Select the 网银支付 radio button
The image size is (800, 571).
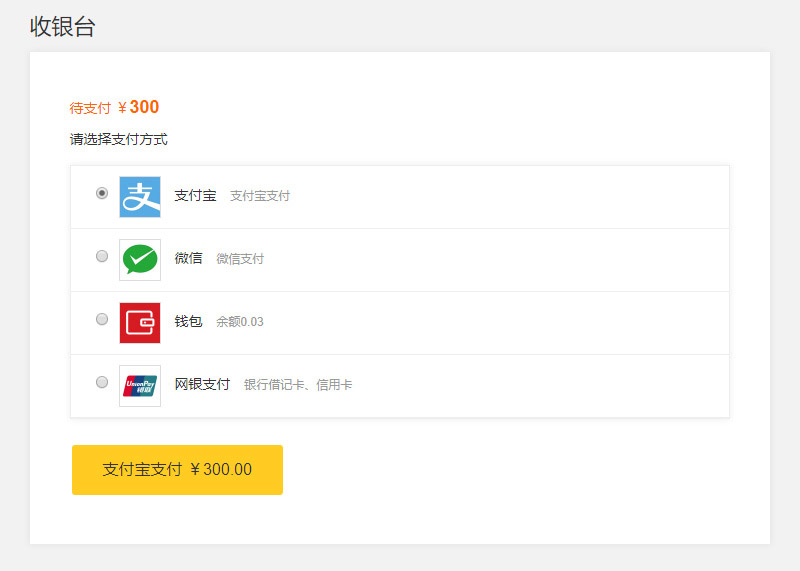[102, 382]
